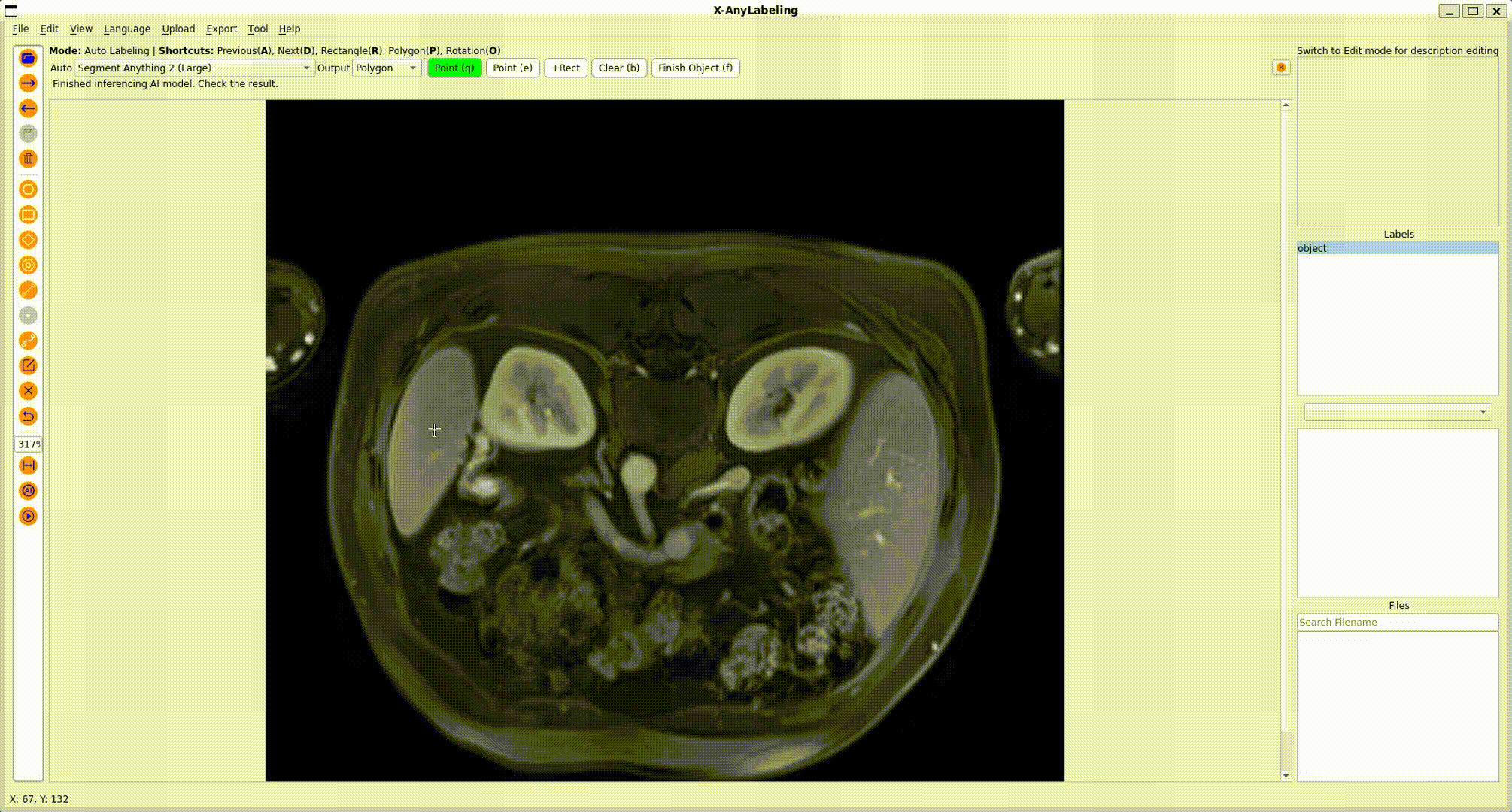1512x812 pixels.
Task: Select the create circle tool
Action: click(28, 265)
